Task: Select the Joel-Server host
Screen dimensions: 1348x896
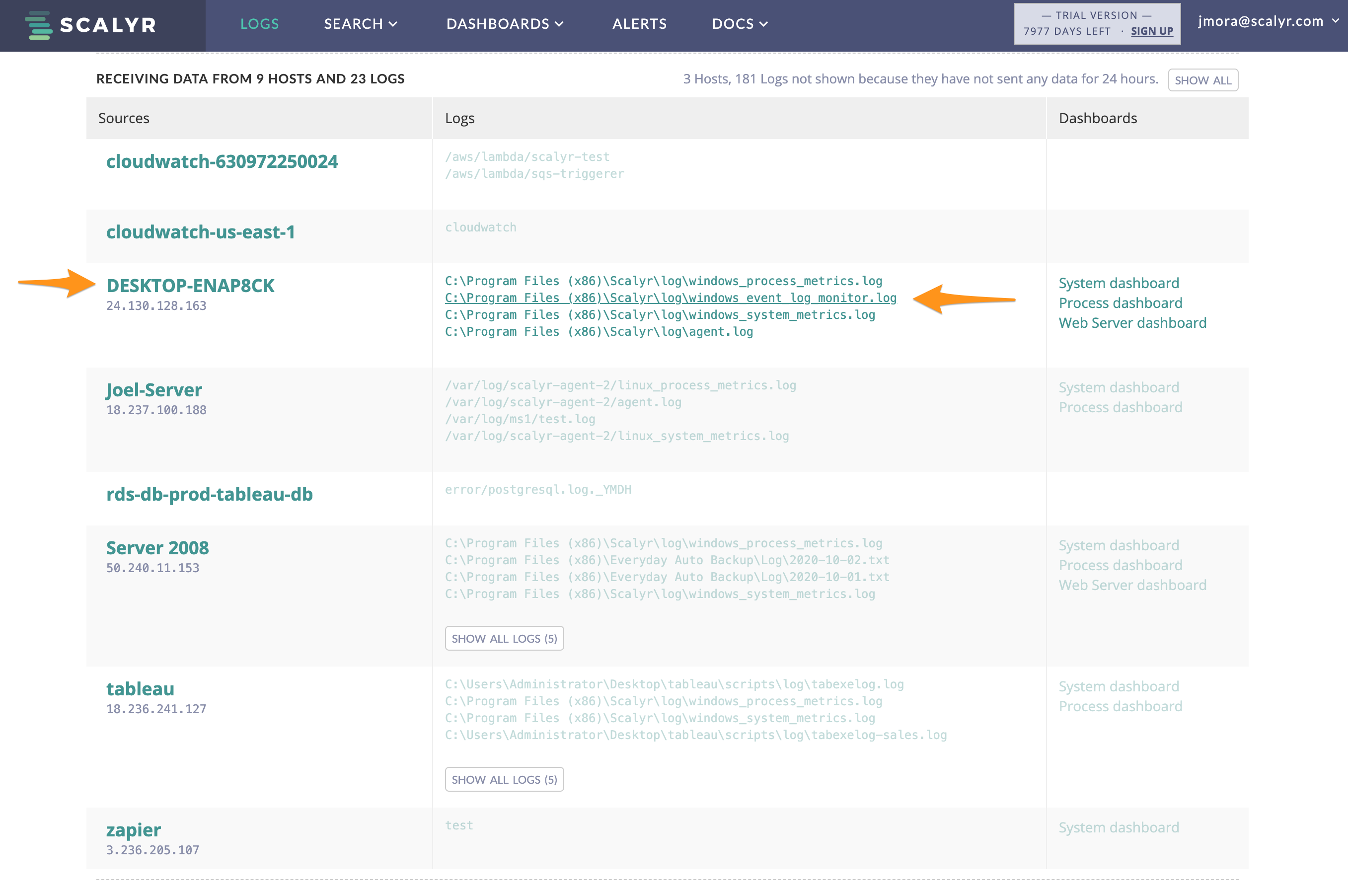Action: (153, 389)
